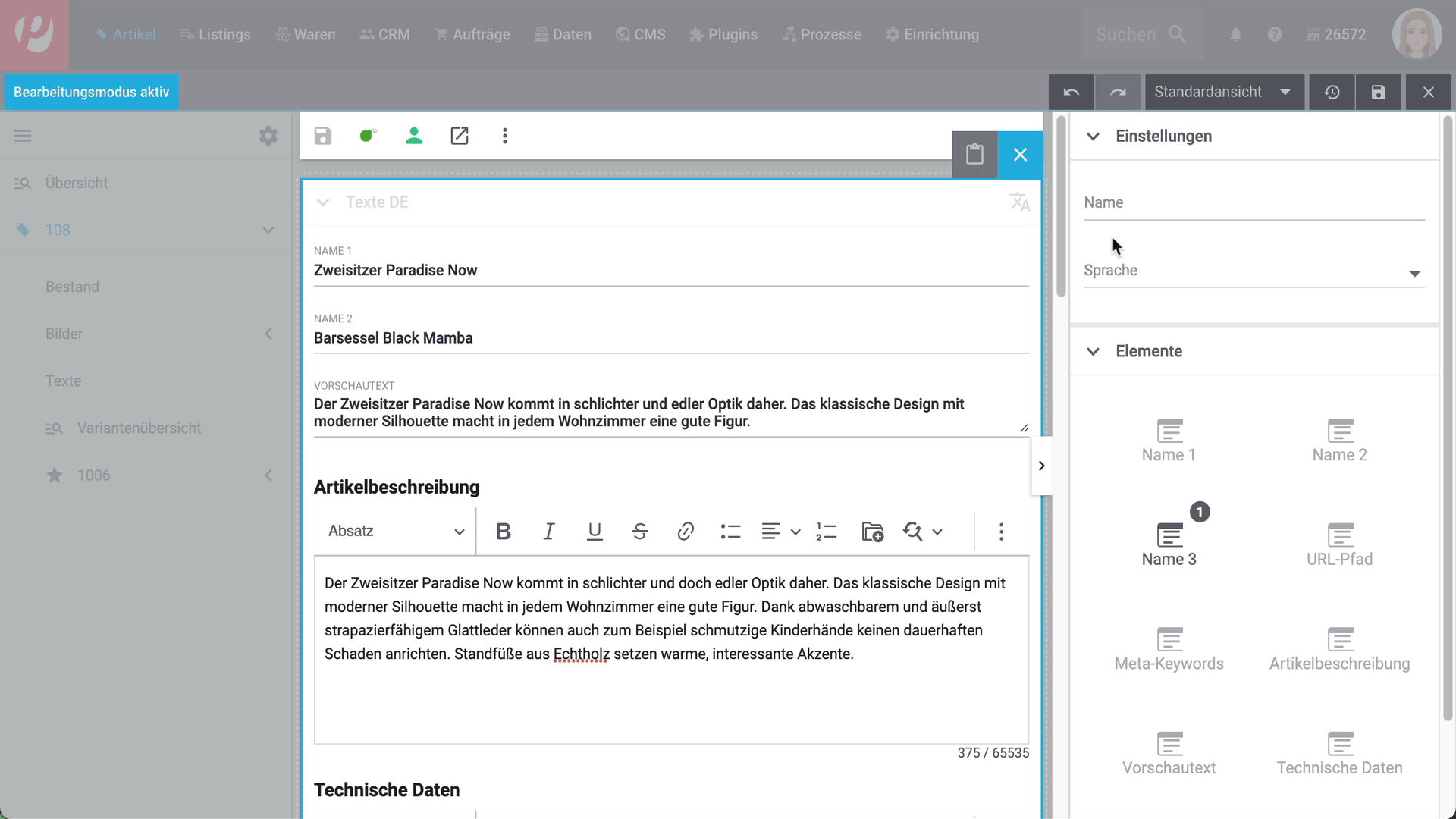Open the Sprache dropdown
Image resolution: width=1456 pixels, height=819 pixels.
[x=1254, y=271]
